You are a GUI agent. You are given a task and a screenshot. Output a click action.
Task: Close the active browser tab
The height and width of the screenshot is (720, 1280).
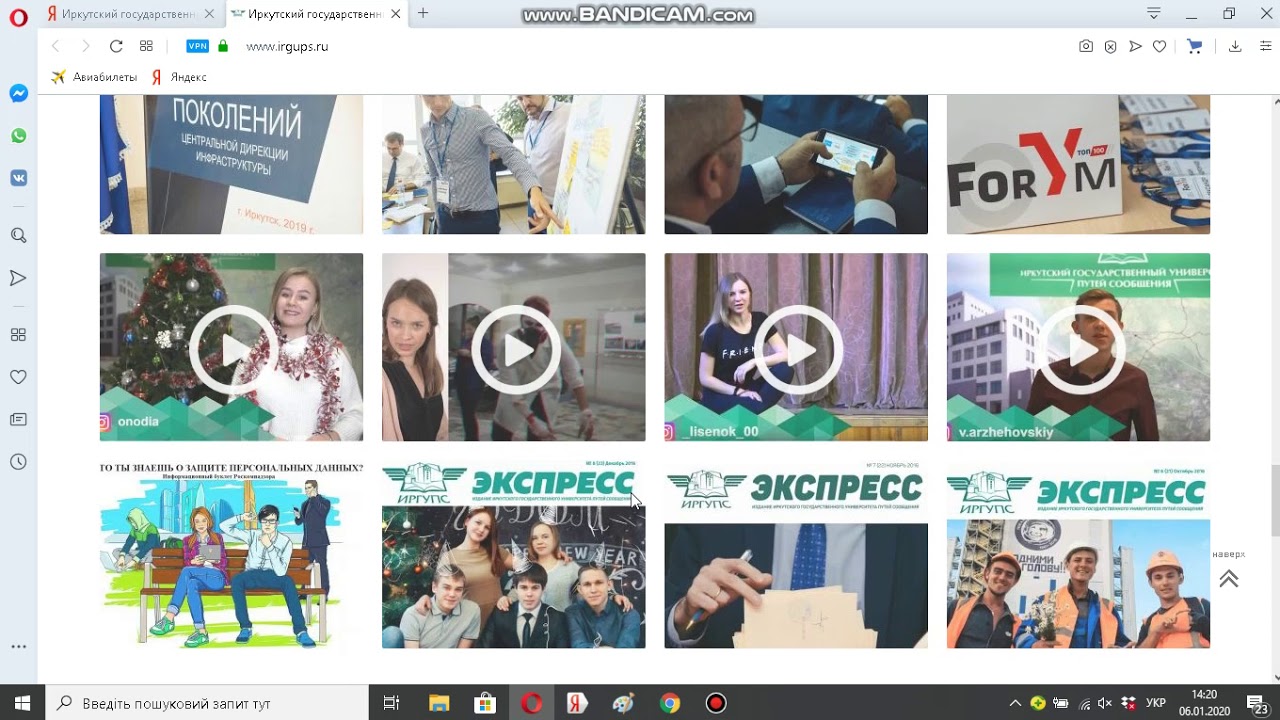[396, 14]
